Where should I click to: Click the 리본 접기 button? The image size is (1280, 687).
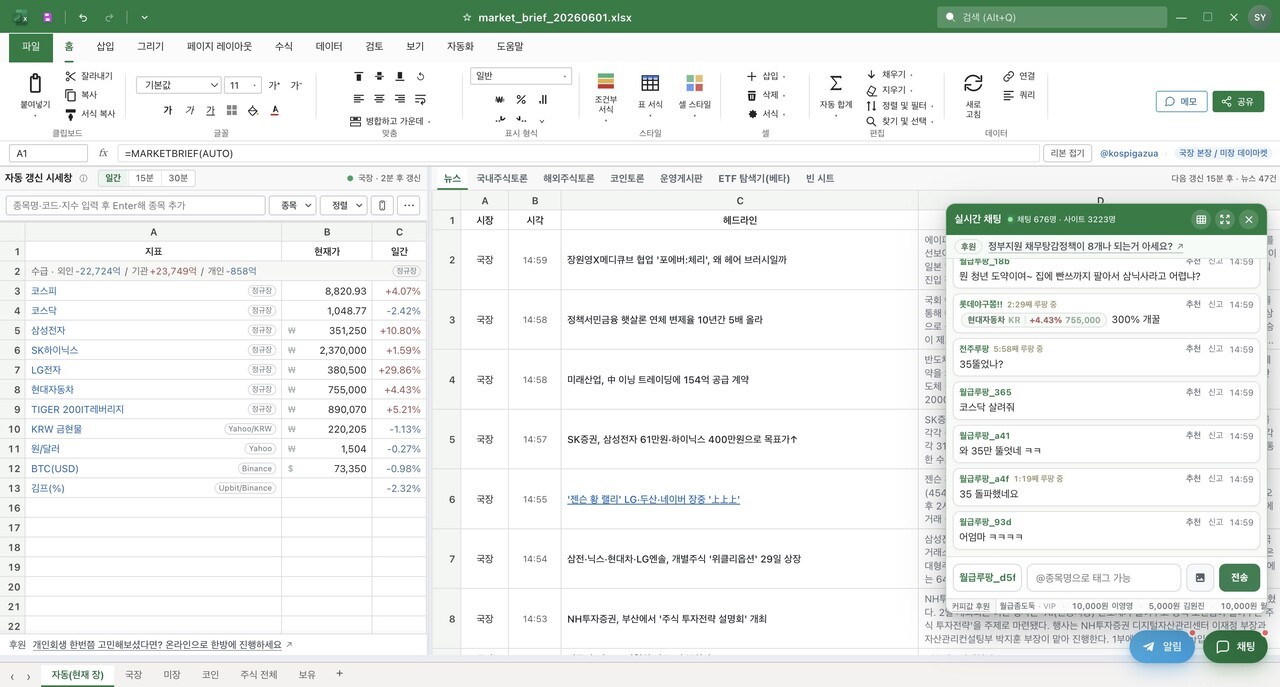(x=1067, y=153)
